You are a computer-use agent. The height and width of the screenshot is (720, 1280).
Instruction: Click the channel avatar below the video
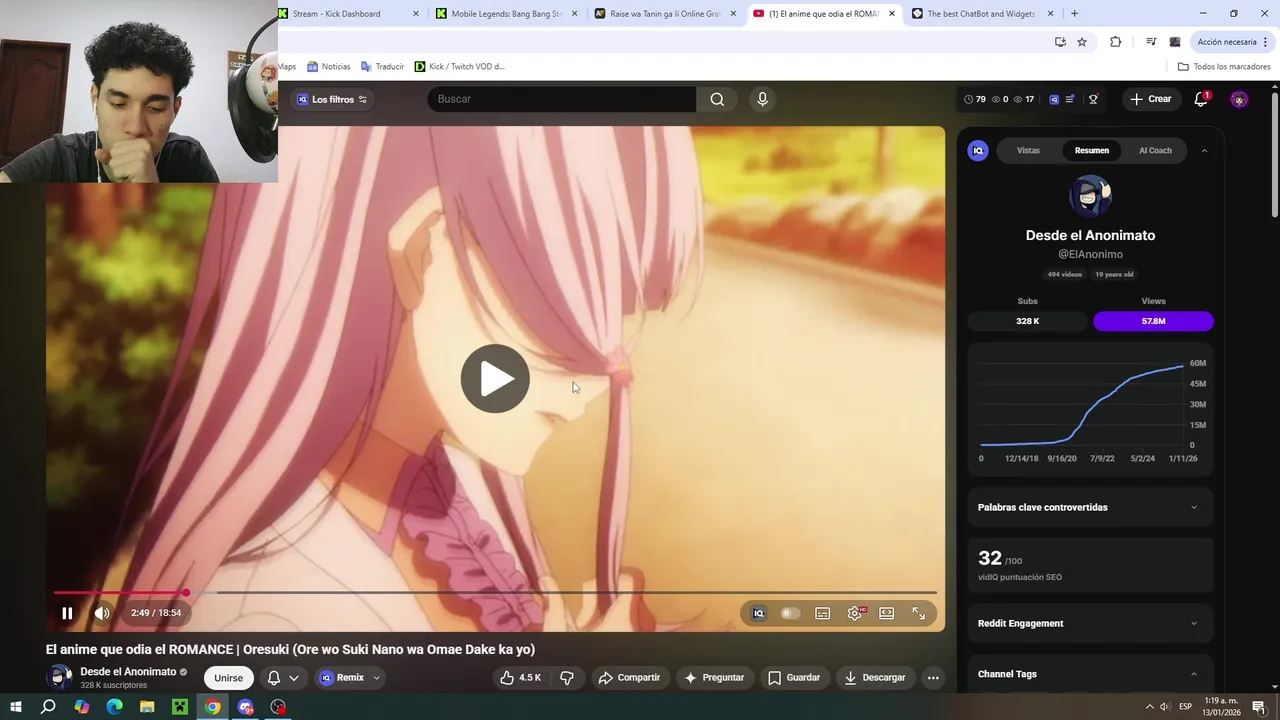point(60,677)
